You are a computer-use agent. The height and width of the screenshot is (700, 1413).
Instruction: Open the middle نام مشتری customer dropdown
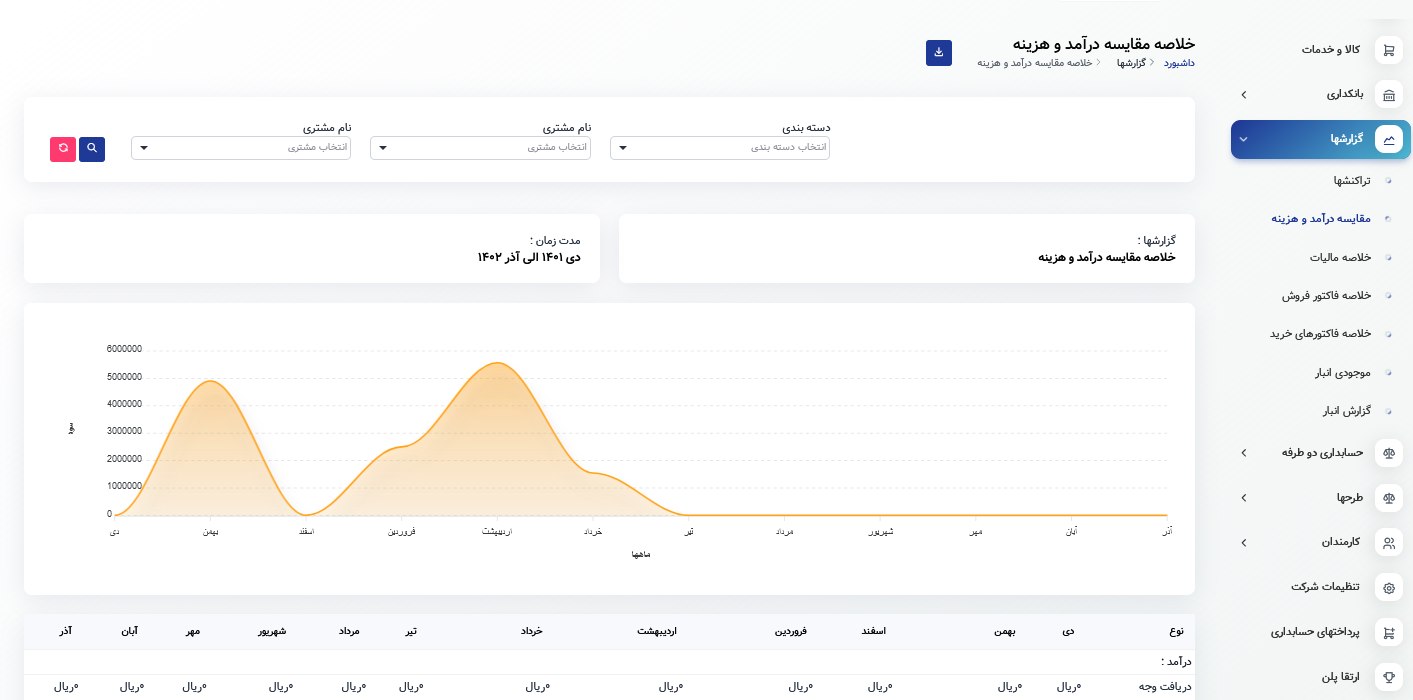(x=480, y=148)
